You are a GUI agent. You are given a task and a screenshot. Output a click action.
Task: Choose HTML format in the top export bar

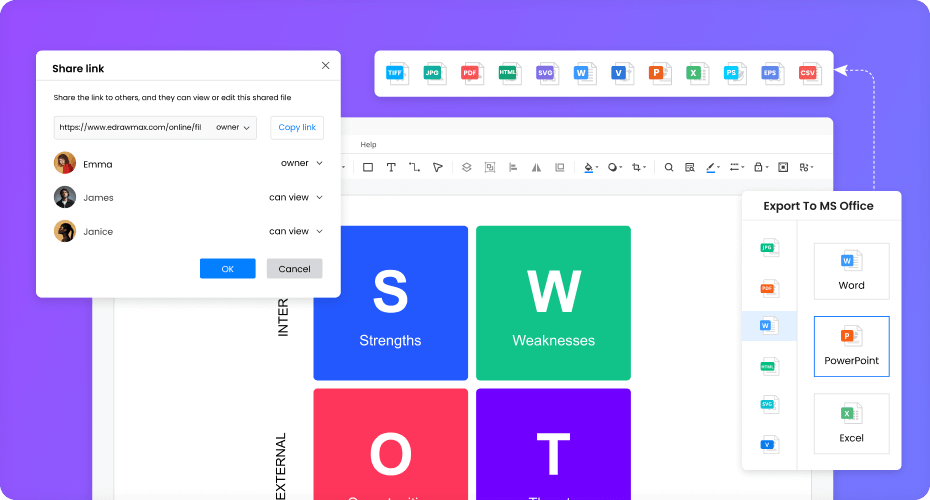point(509,74)
